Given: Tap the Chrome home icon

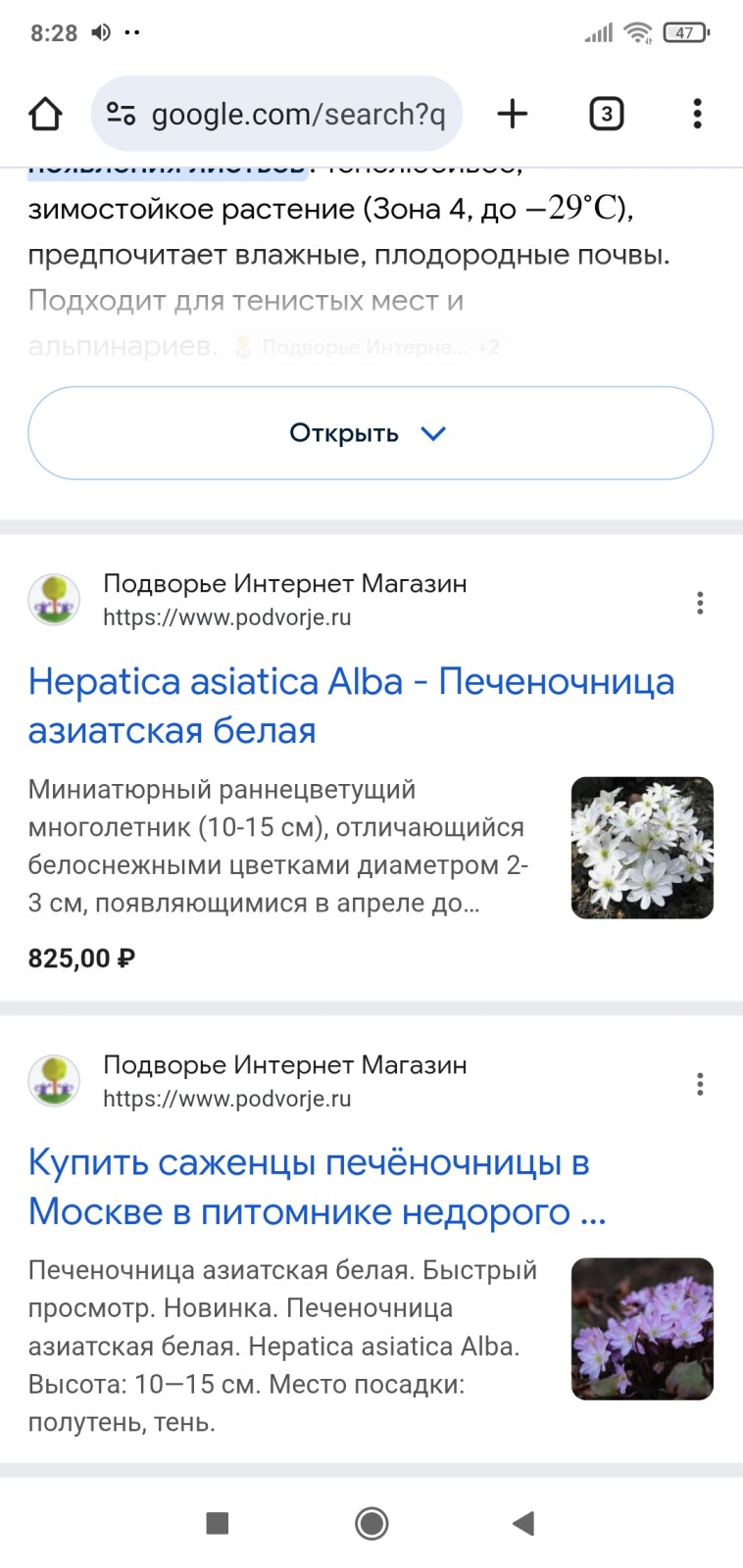Looking at the screenshot, I should pos(45,114).
